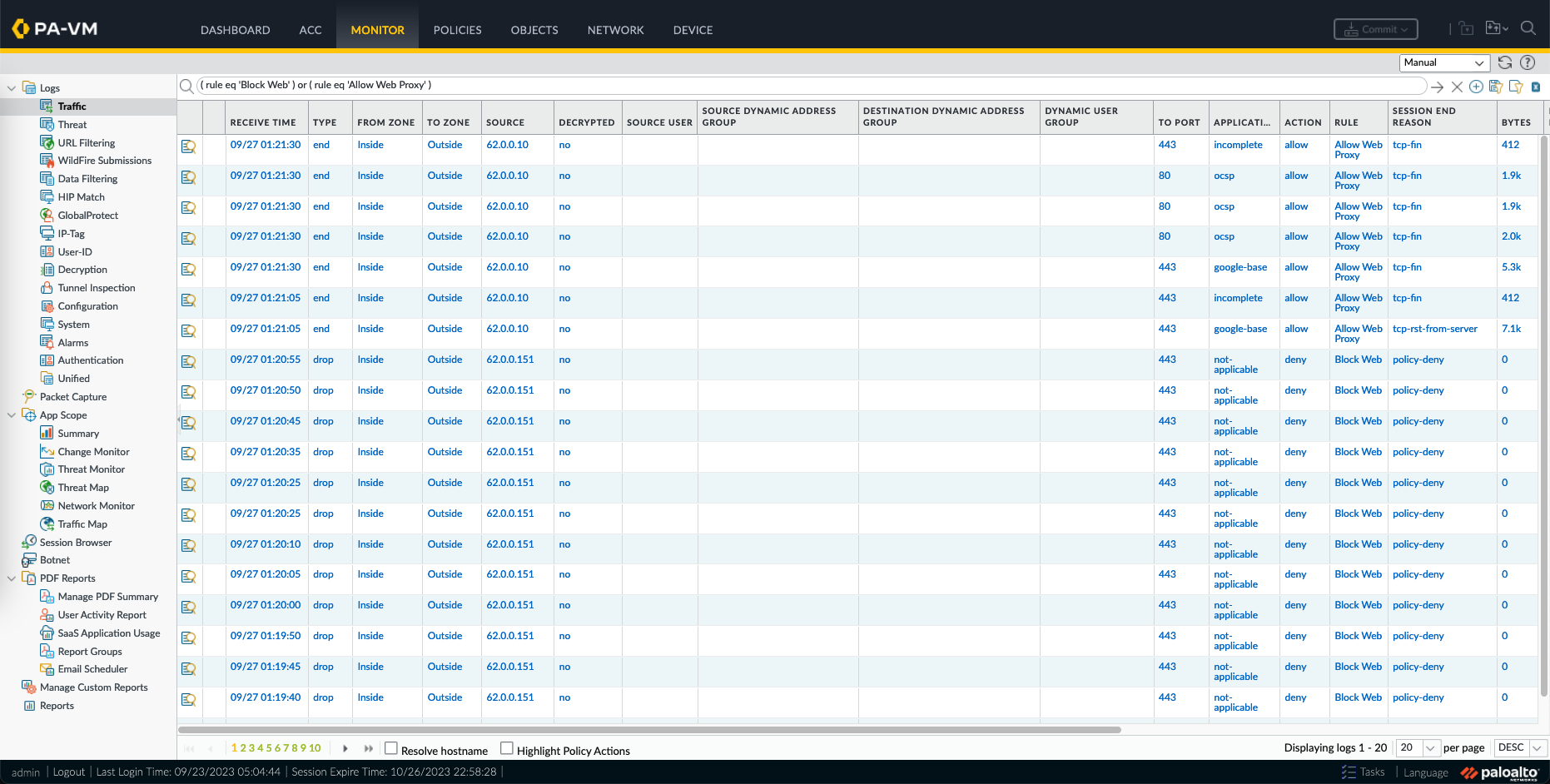1550x784 pixels.
Task: Toggle the Highlight Policy Actions checkbox
Action: (506, 748)
